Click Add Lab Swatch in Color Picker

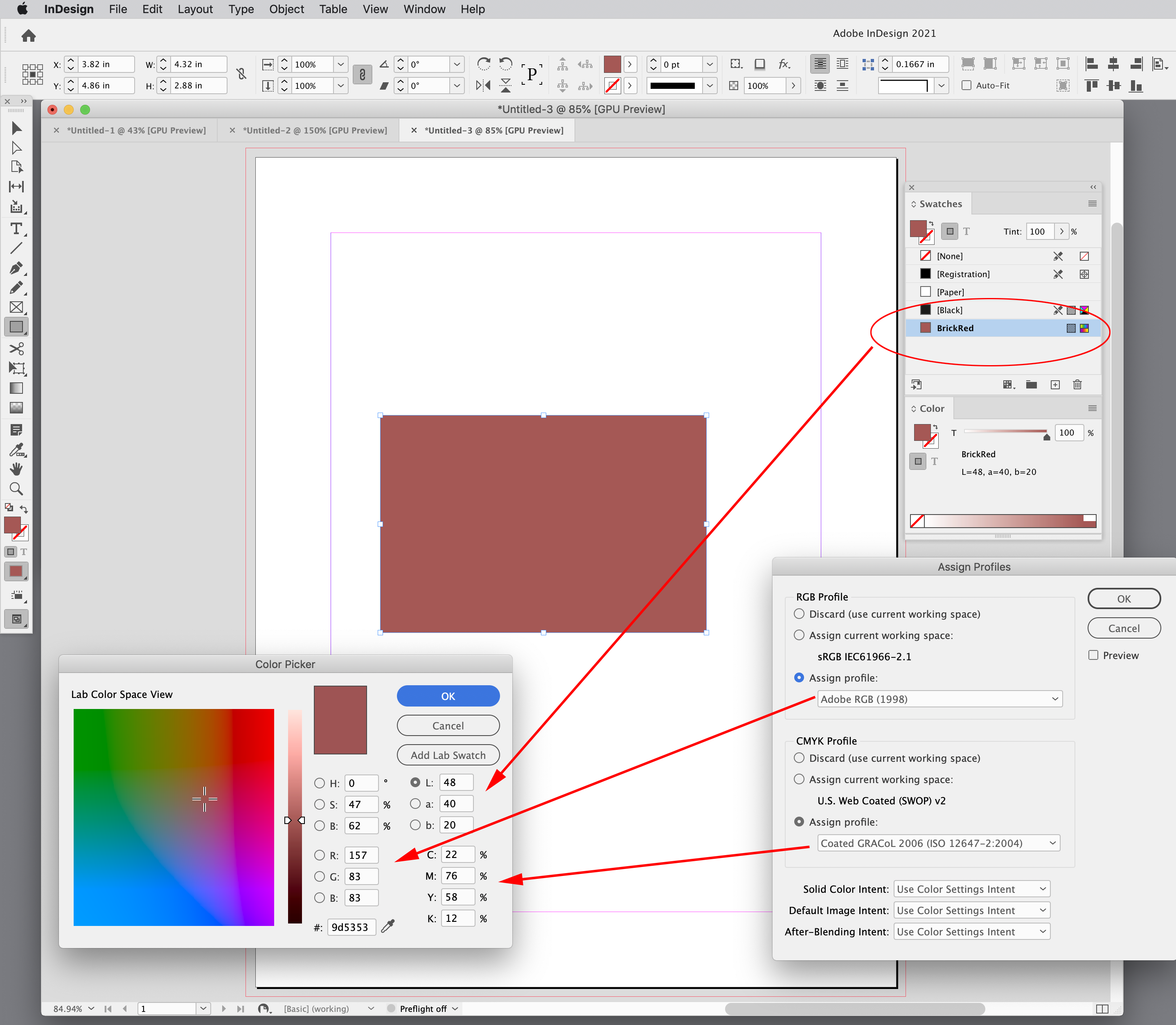click(x=448, y=754)
